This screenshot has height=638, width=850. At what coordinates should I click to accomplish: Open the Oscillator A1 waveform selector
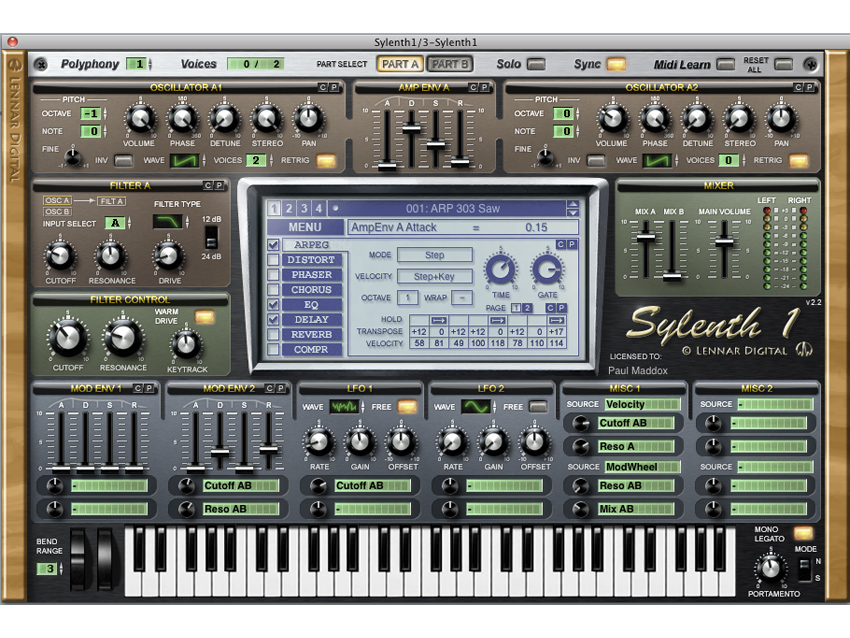[184, 160]
